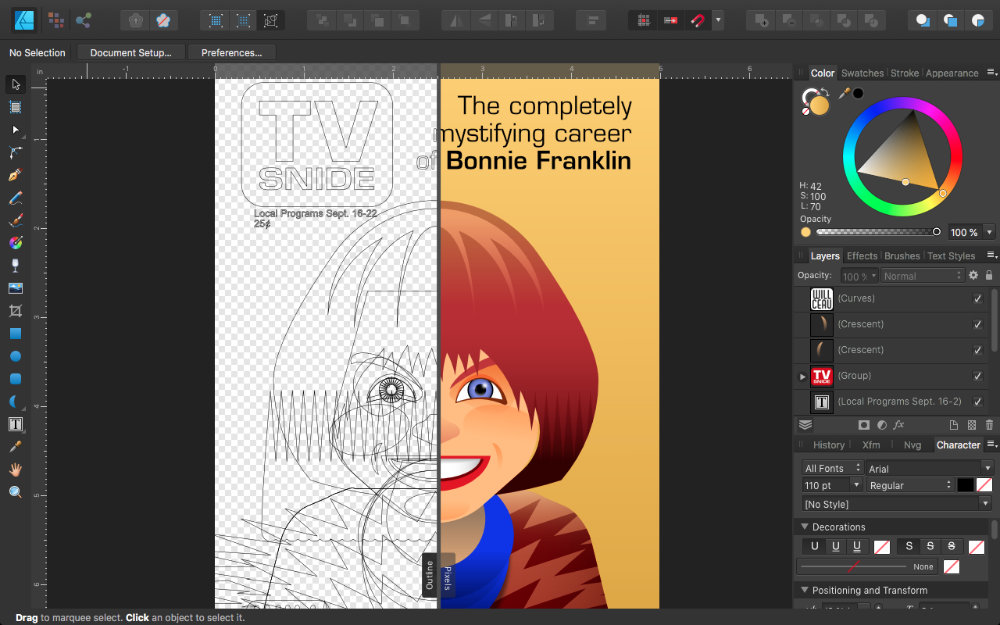Select the Pen tool in the left toolbar
The width and height of the screenshot is (1000, 625).
[15, 174]
